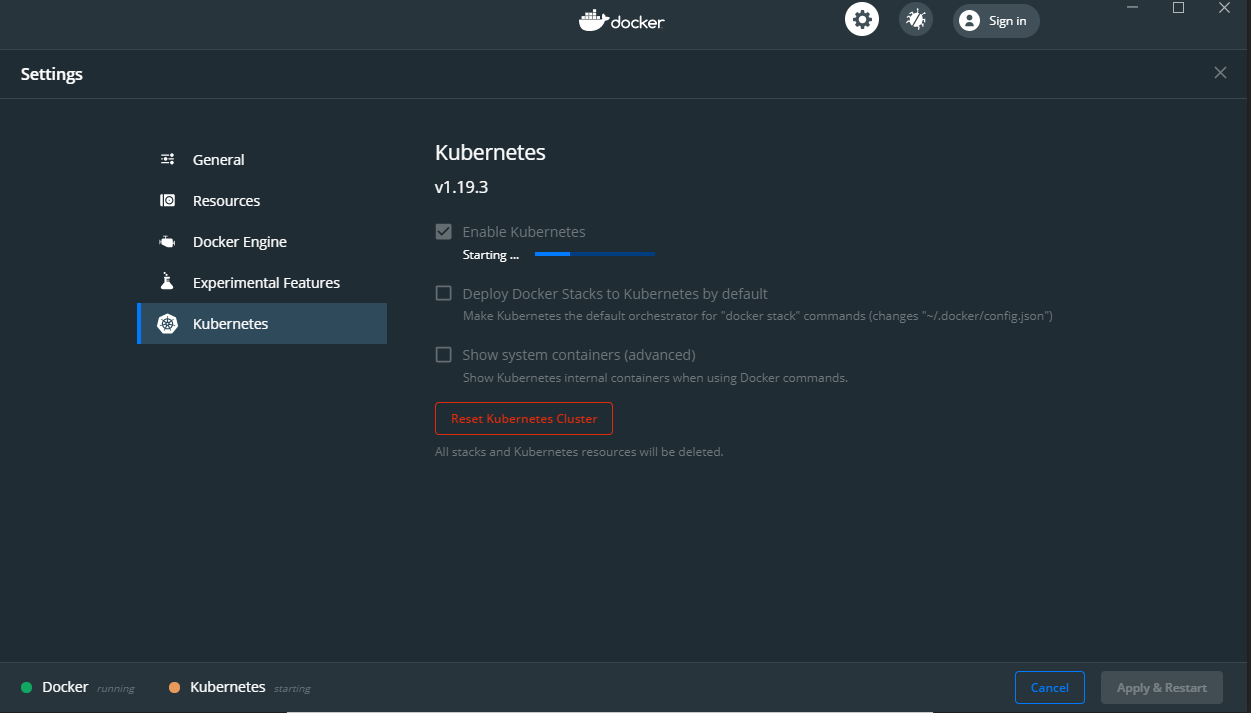Click the user avatar icon beside Sign in
Image resolution: width=1251 pixels, height=713 pixels.
coord(969,21)
